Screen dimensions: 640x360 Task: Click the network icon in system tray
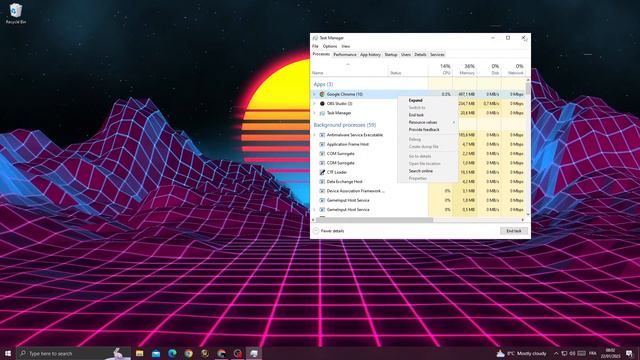pos(564,353)
